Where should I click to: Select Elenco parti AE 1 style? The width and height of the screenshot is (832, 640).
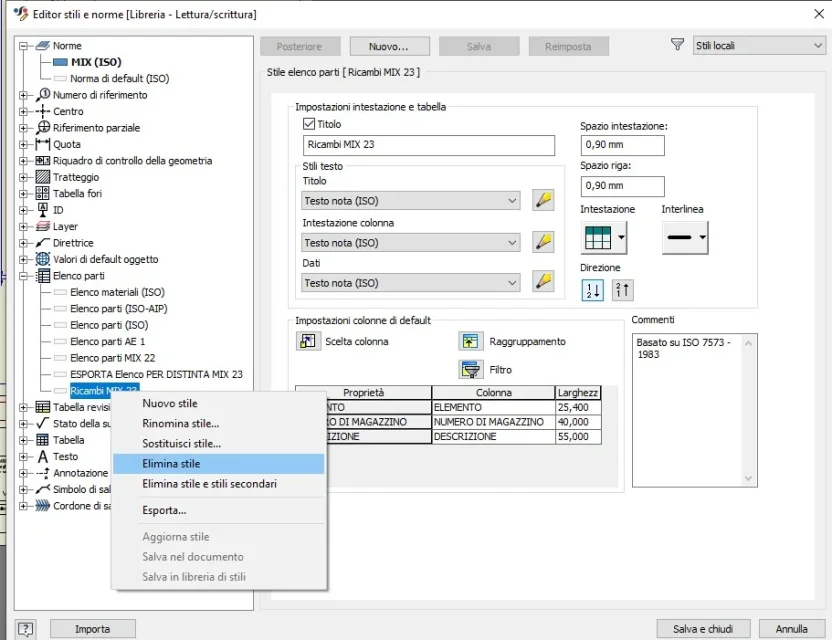[x=108, y=342]
